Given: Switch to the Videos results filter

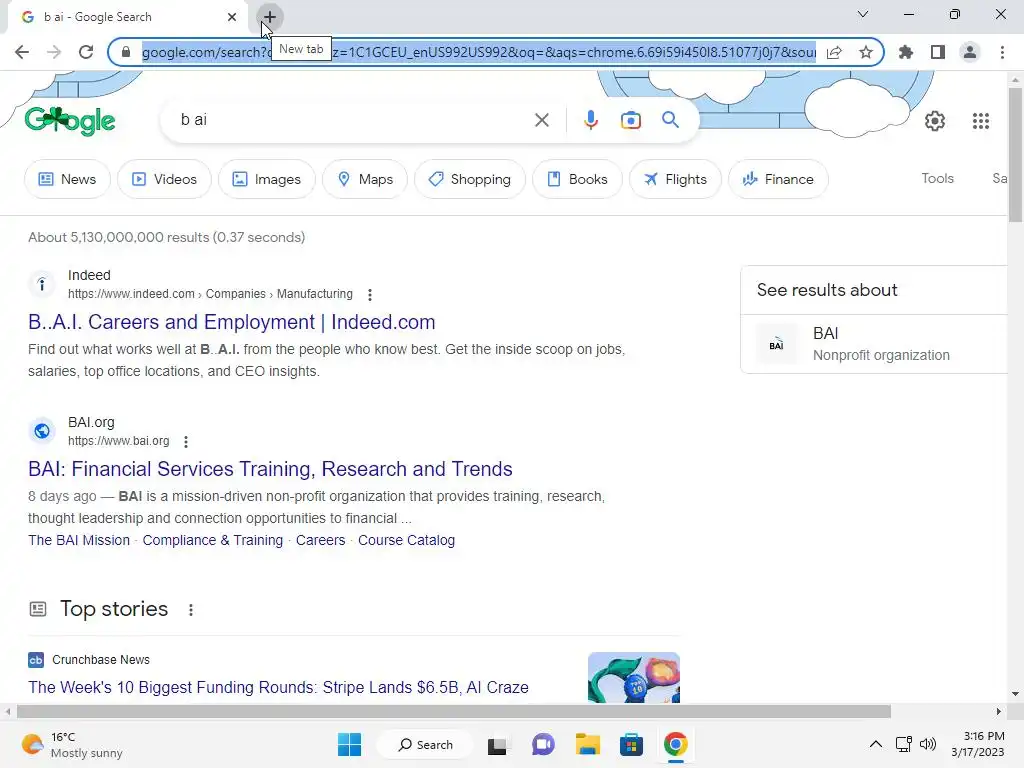Looking at the screenshot, I should click(164, 179).
